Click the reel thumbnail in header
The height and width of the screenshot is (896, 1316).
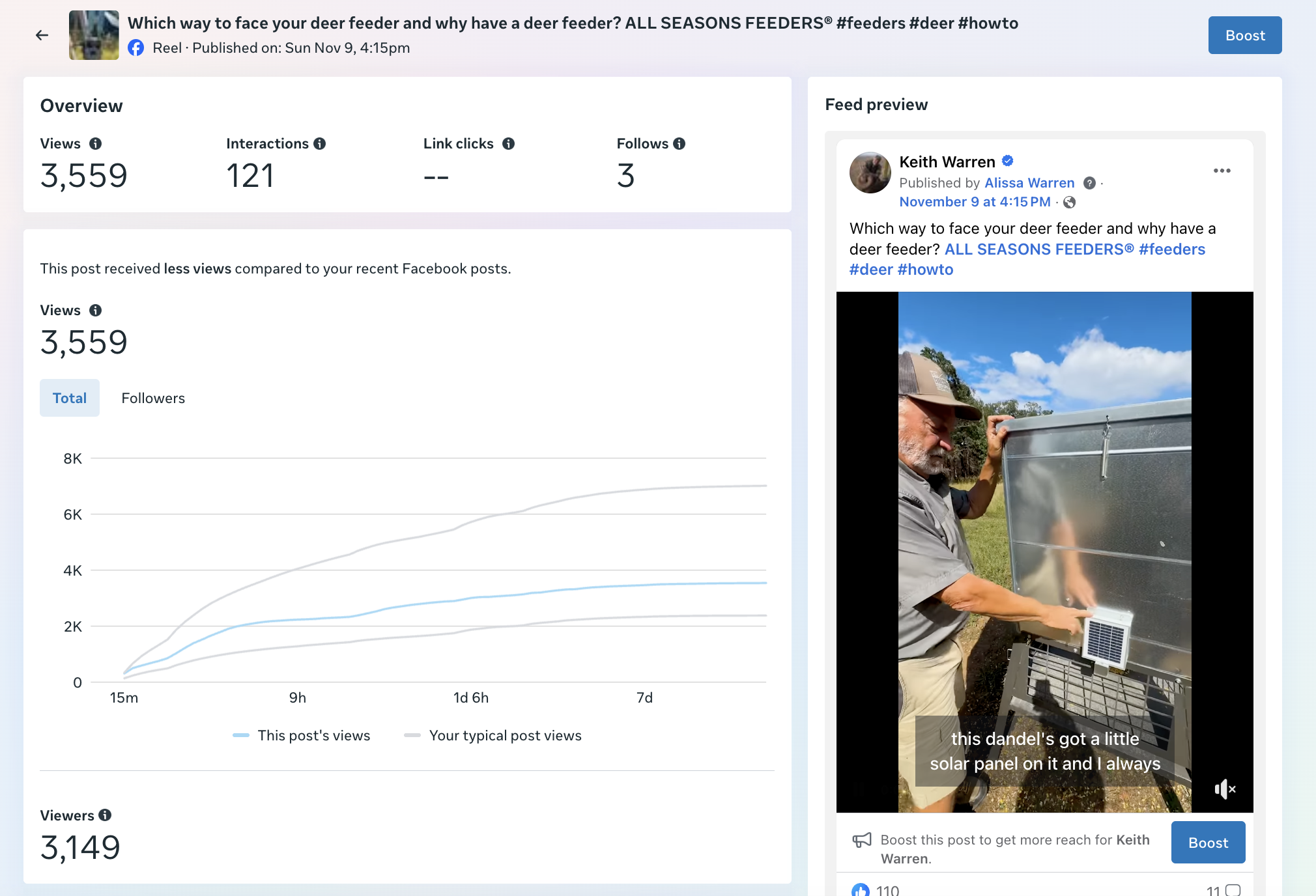click(x=94, y=35)
